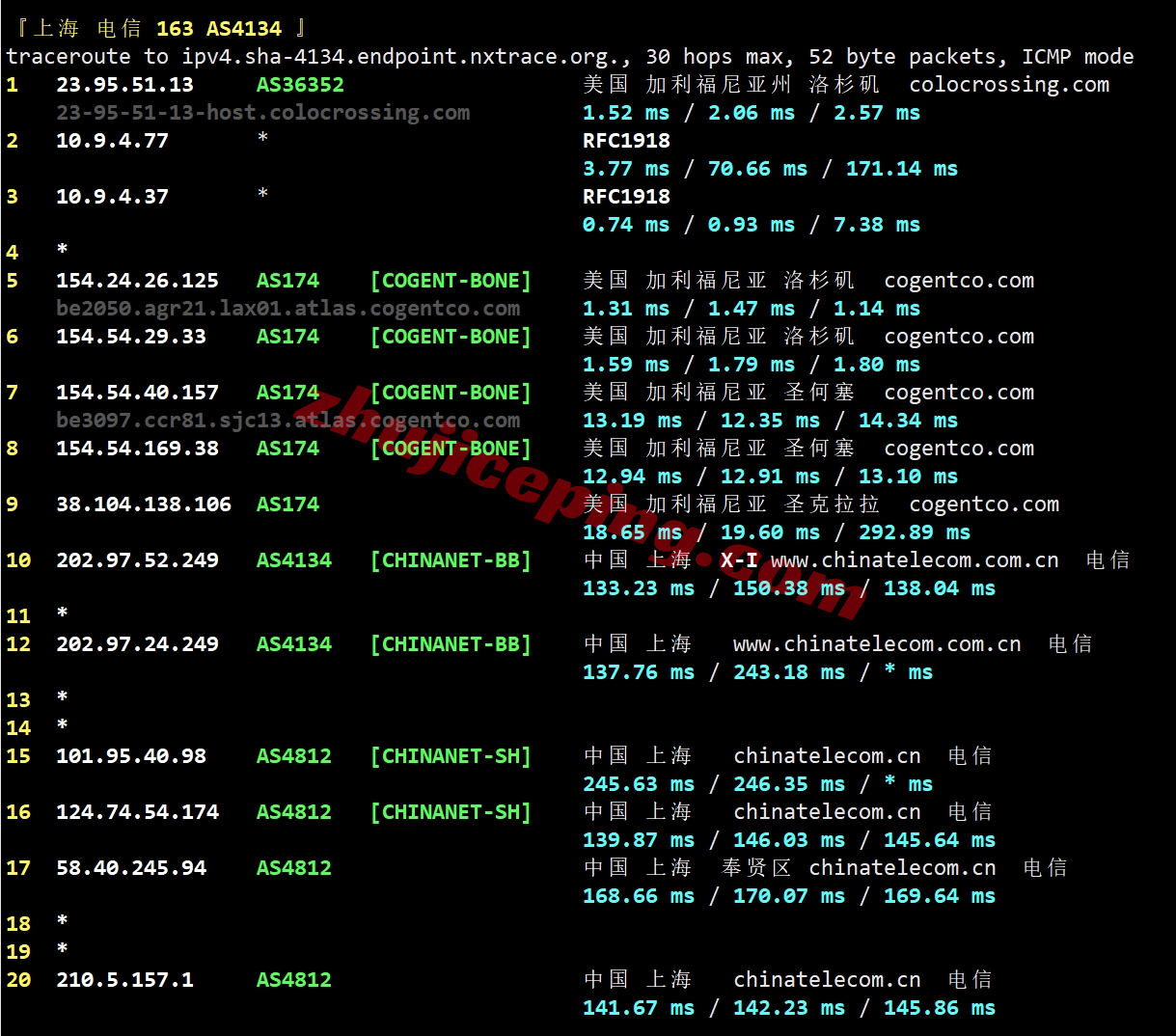
Task: Click hop number 19
Action: click(x=18, y=952)
